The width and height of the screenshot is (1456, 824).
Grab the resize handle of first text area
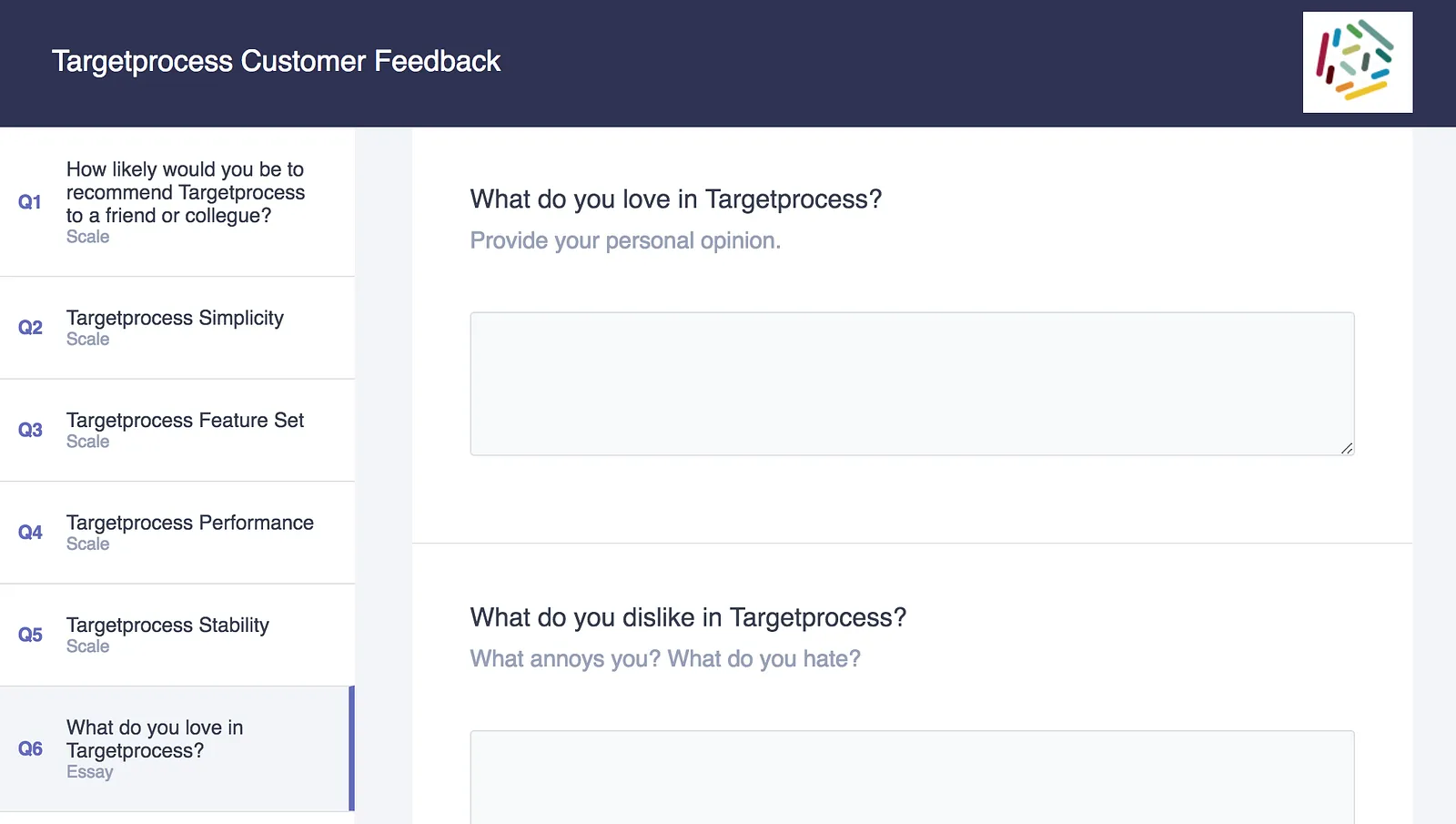tap(1347, 448)
